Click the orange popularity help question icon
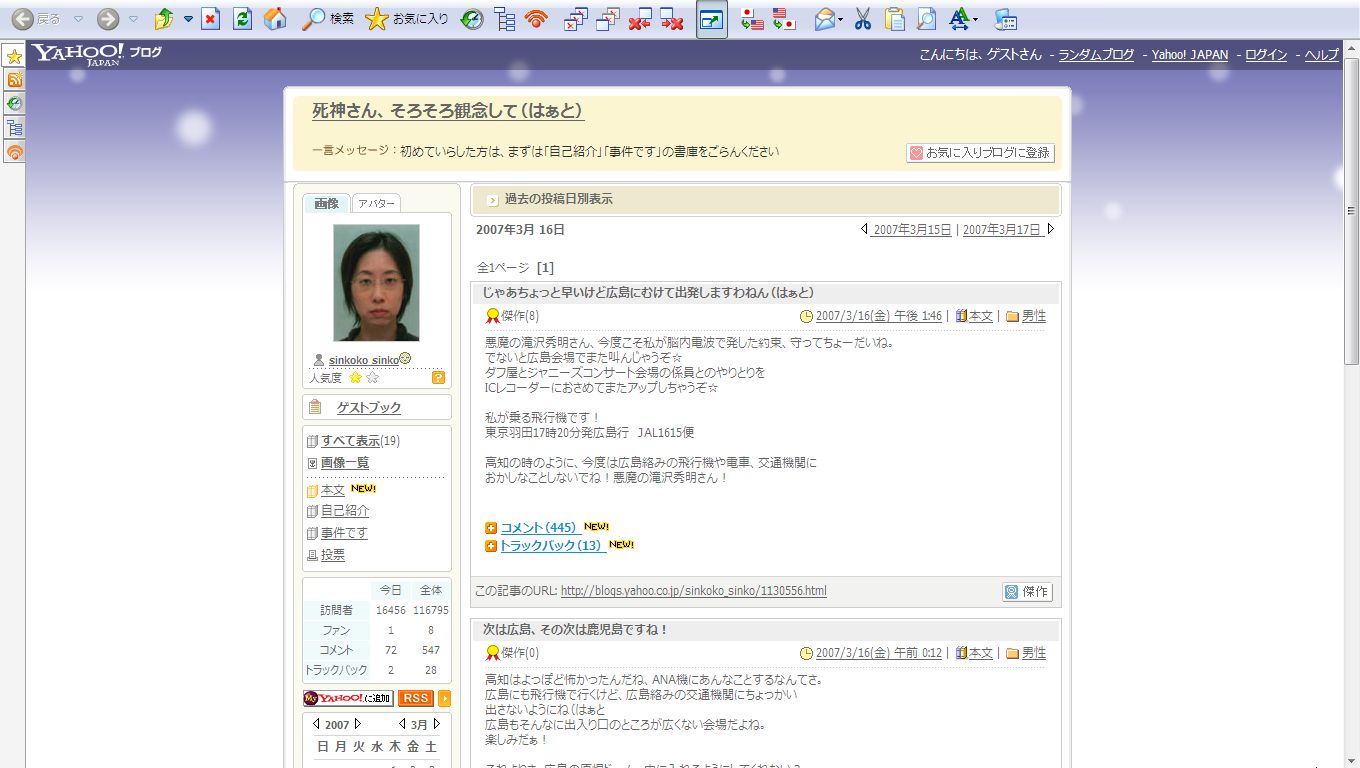 point(438,378)
